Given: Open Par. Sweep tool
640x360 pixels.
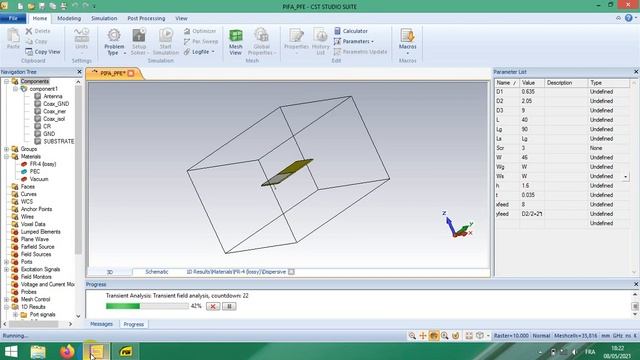Looking at the screenshot, I should 201,41.
